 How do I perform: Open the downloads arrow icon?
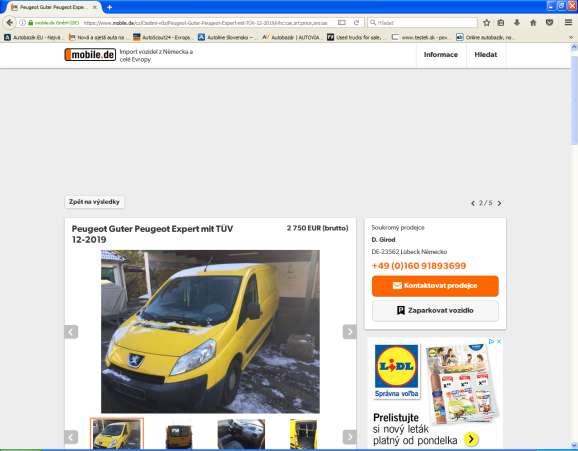click(517, 22)
